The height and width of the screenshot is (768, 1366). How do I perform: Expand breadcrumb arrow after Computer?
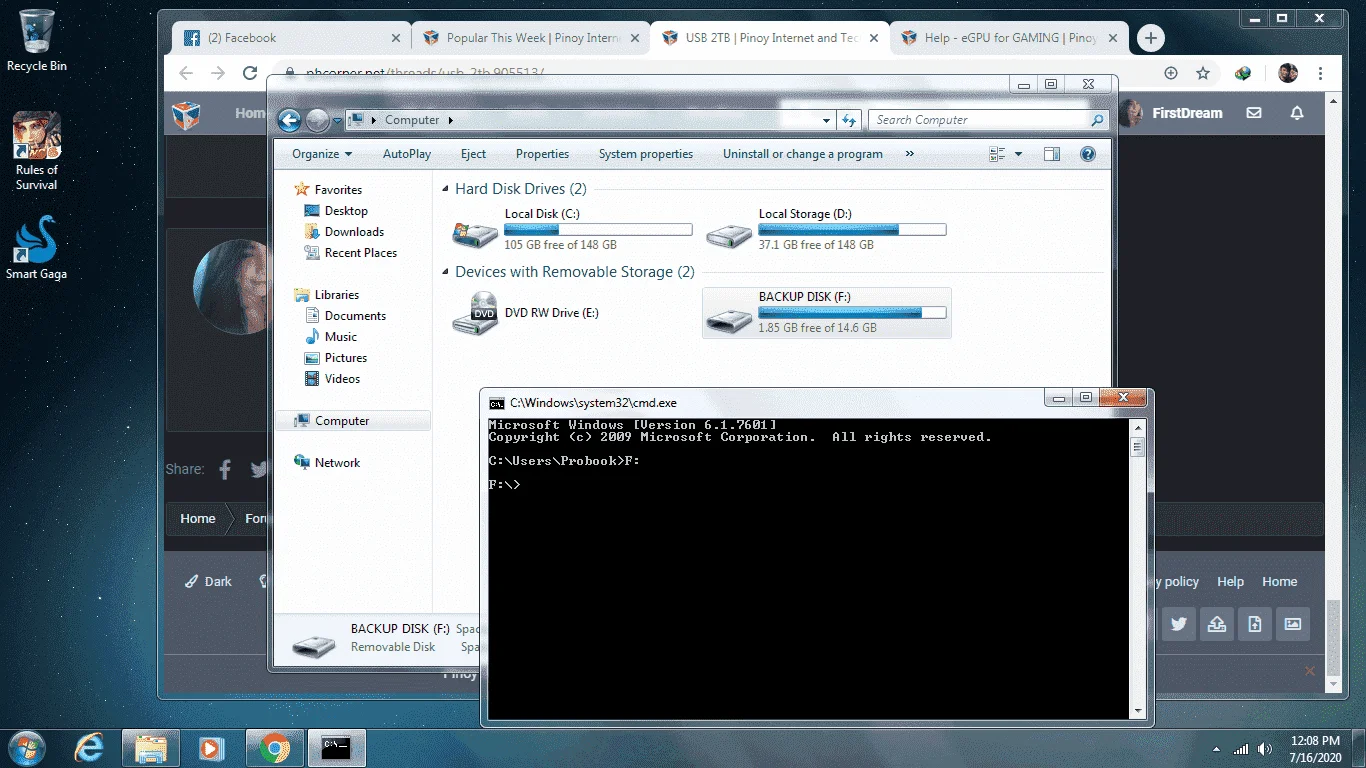pos(450,120)
